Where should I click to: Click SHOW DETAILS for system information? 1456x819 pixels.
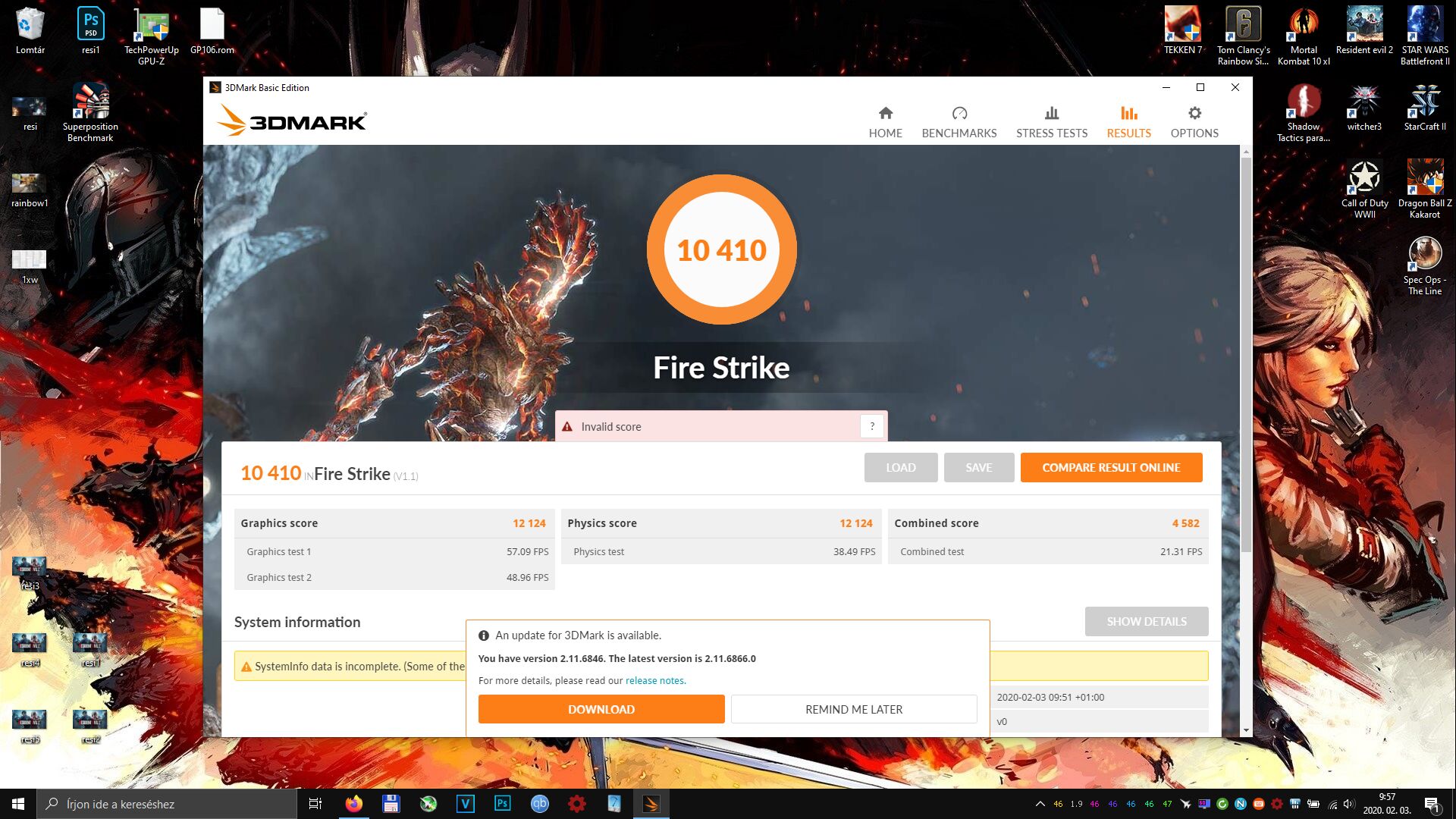tap(1147, 621)
